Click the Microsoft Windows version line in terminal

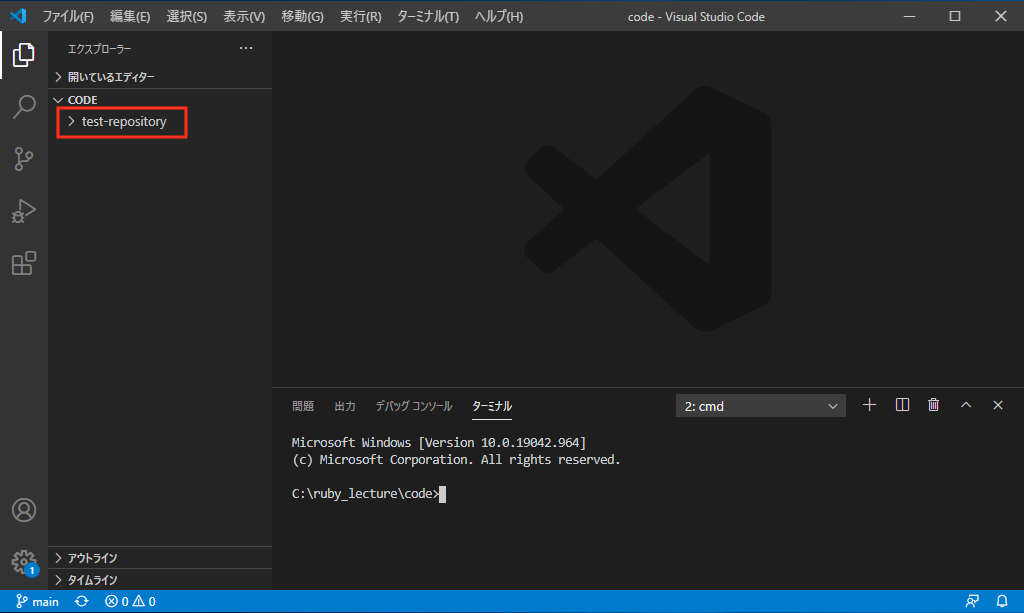439,443
